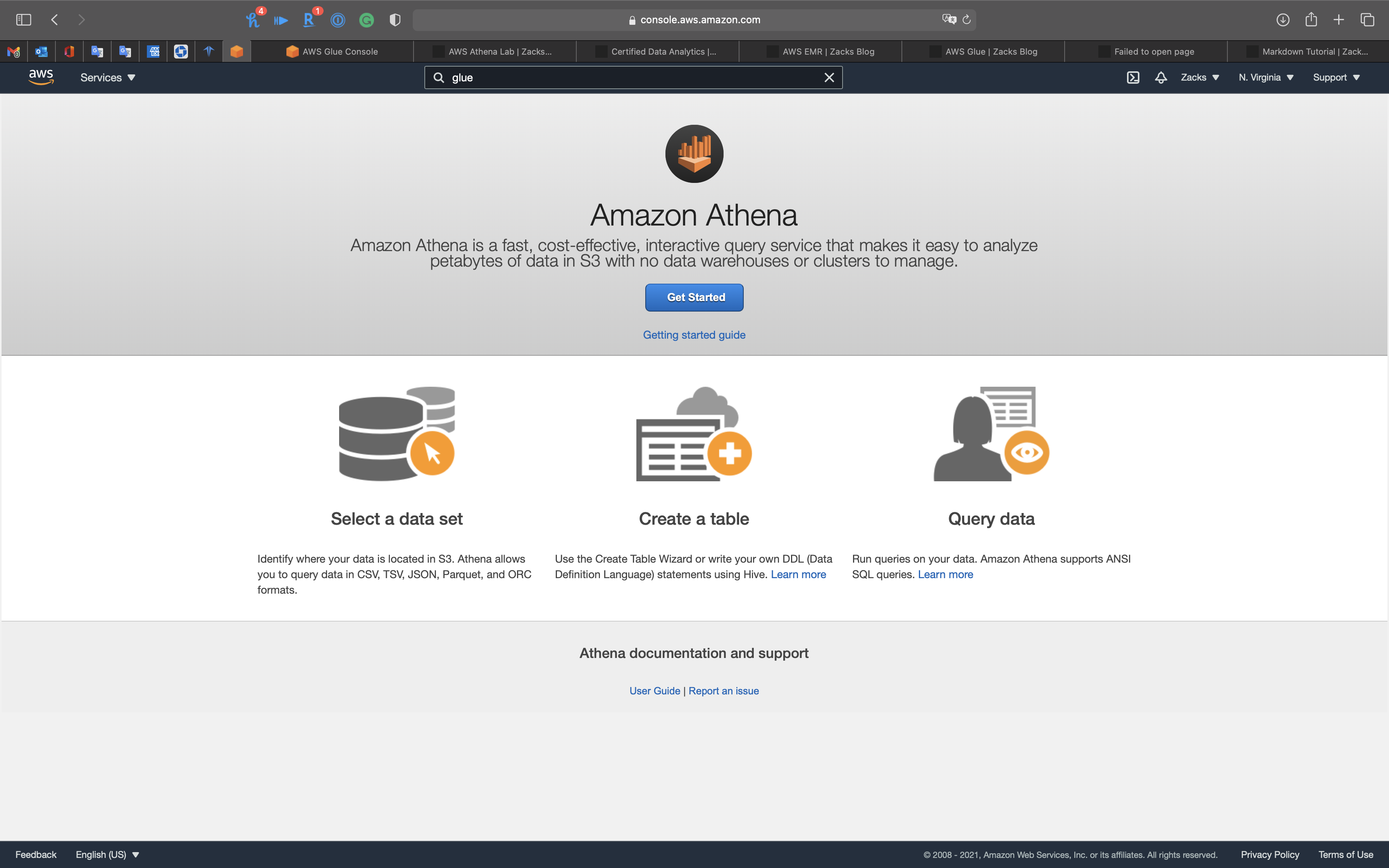
Task: Click the AWS logo home icon
Action: pyautogui.click(x=41, y=77)
